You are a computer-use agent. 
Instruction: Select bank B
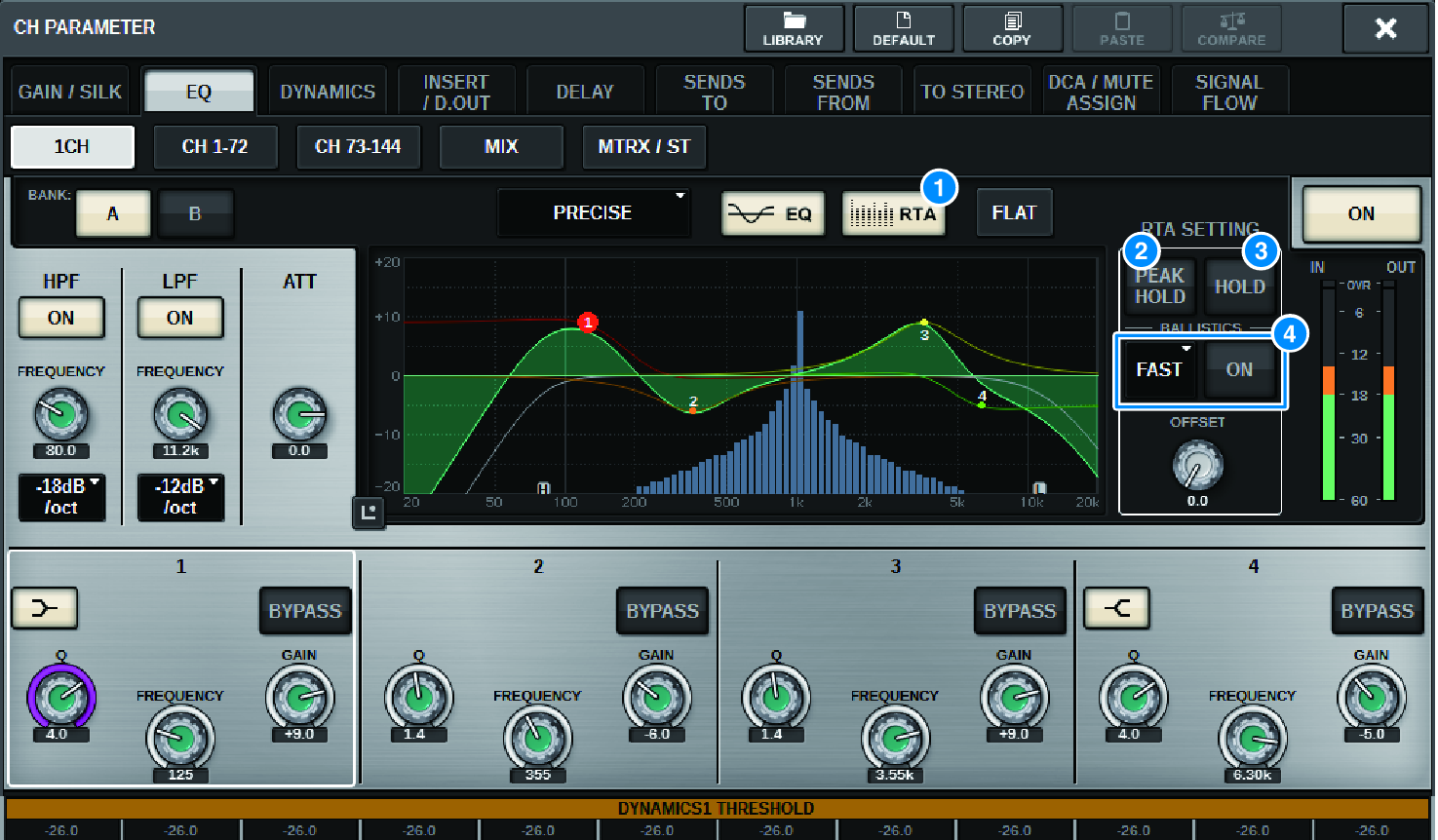tap(196, 212)
